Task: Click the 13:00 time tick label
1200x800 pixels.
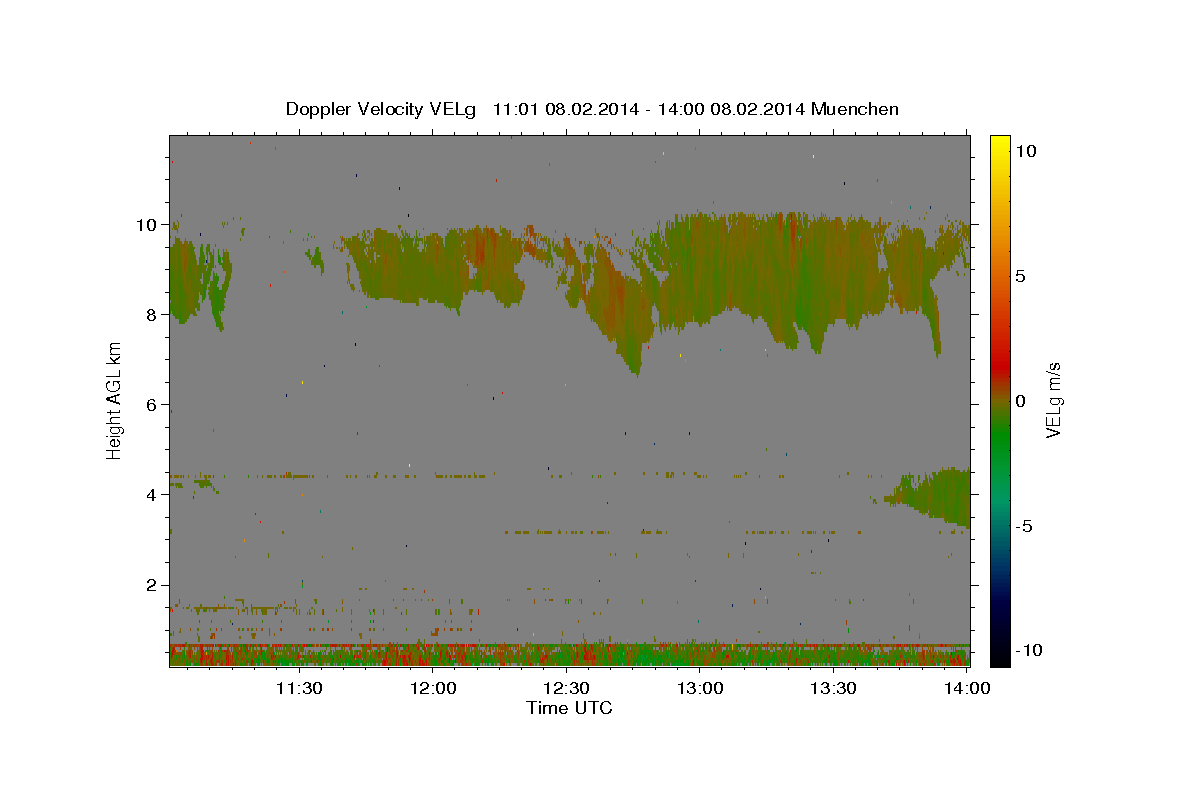Action: click(x=700, y=688)
